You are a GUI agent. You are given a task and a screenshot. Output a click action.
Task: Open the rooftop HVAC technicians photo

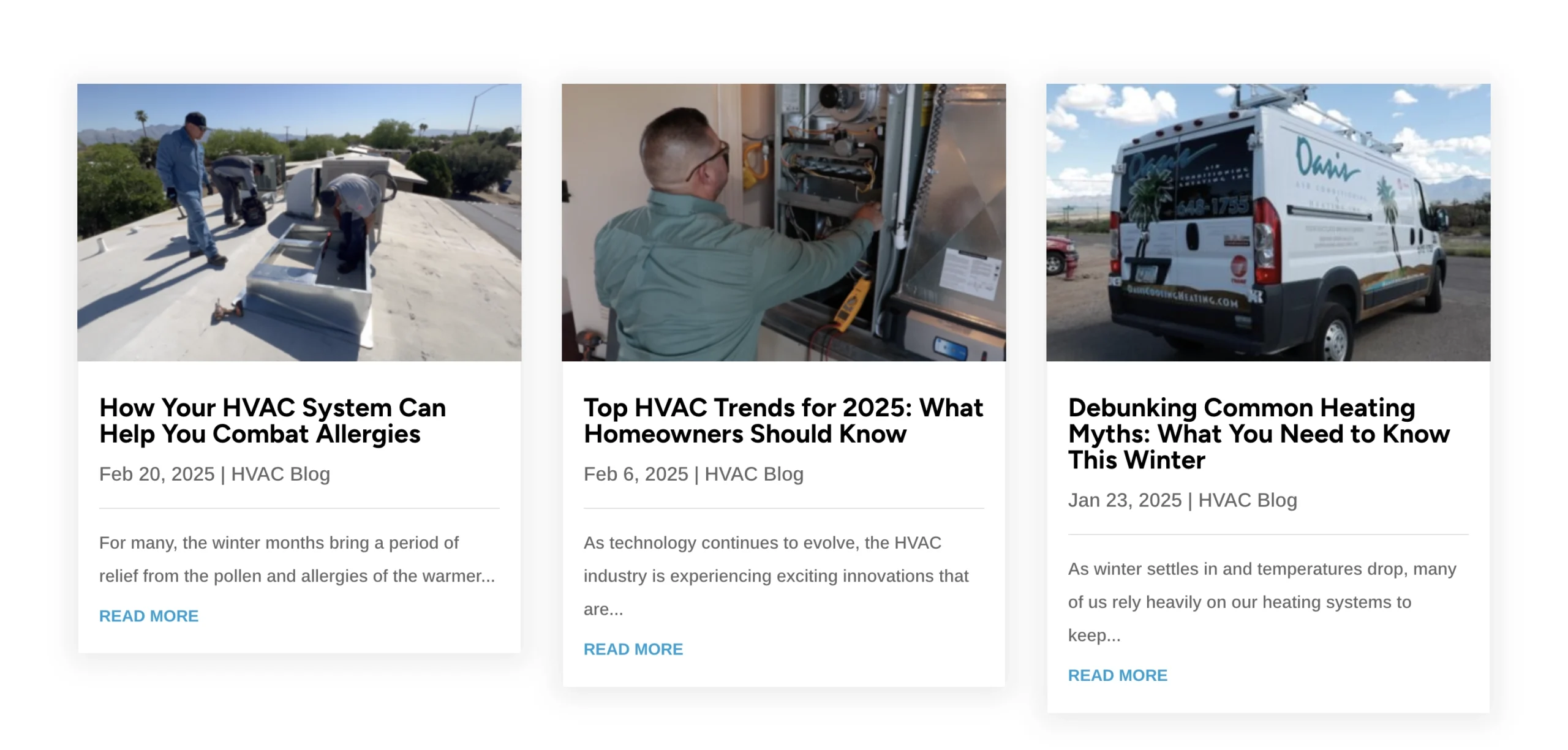(x=299, y=222)
